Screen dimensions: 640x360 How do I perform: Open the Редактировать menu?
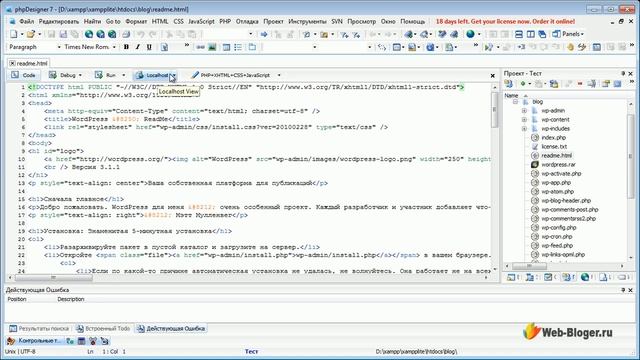59,21
